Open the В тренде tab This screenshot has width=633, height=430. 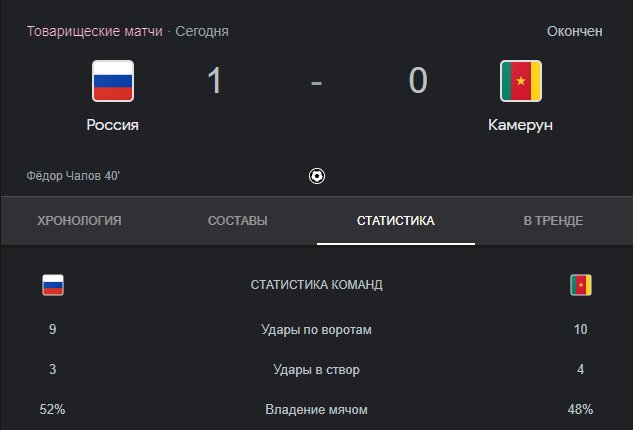click(553, 220)
